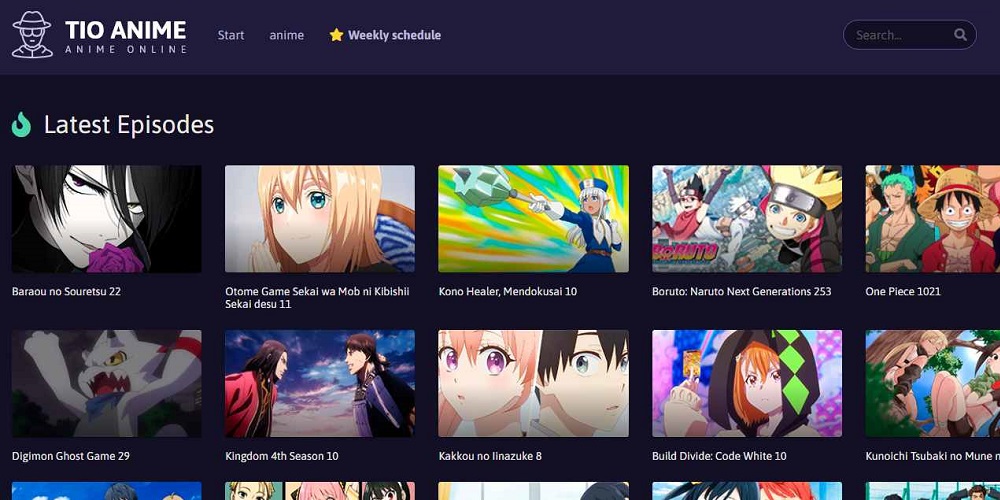Click the Latest Episodes heading

129,124
